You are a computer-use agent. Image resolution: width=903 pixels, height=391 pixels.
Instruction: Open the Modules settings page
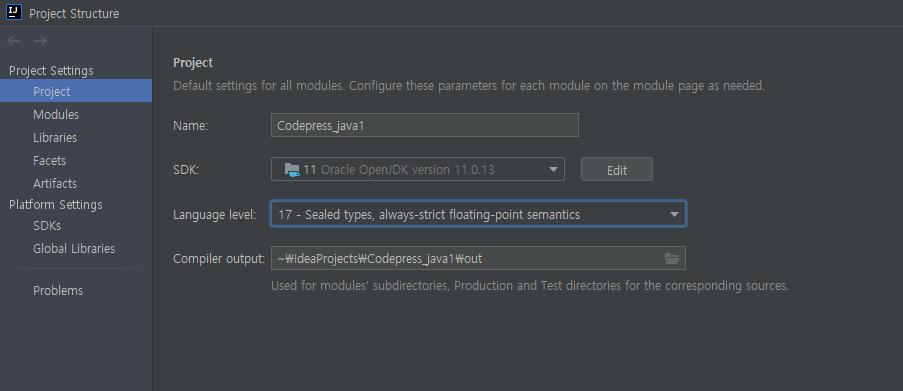click(x=56, y=115)
